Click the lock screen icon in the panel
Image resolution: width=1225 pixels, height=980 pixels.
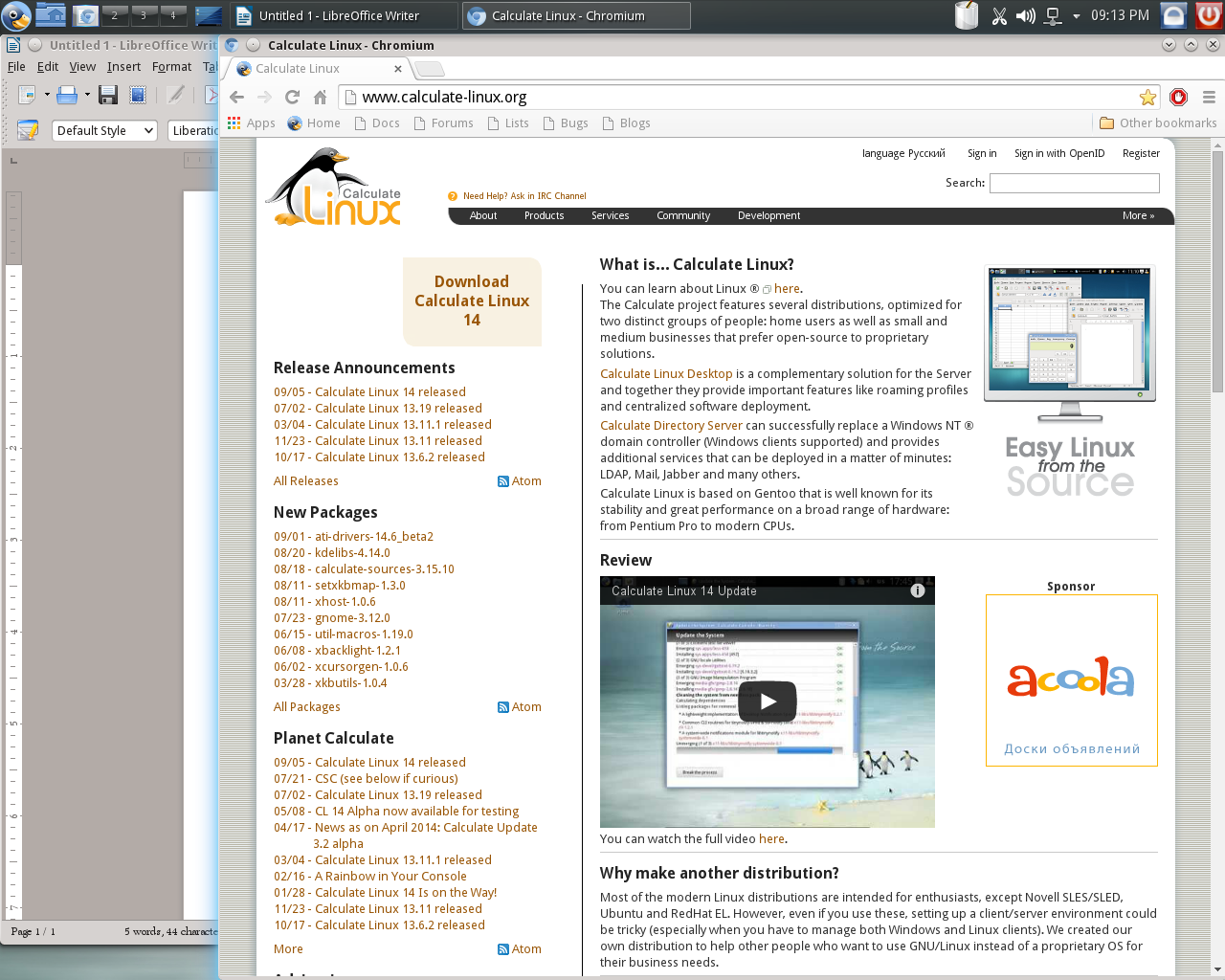click(x=1174, y=15)
